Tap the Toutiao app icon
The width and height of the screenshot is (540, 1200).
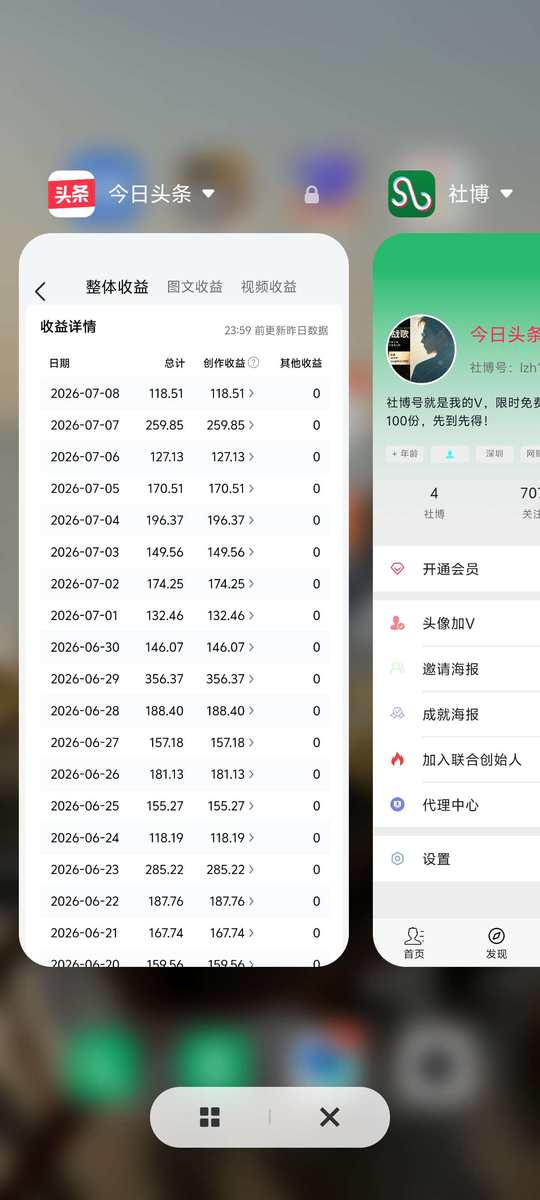(x=71, y=194)
